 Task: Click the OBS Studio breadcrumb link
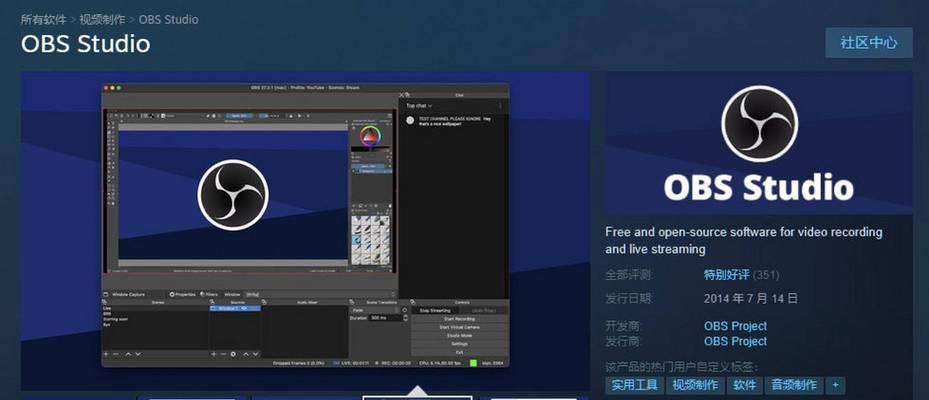tap(168, 20)
